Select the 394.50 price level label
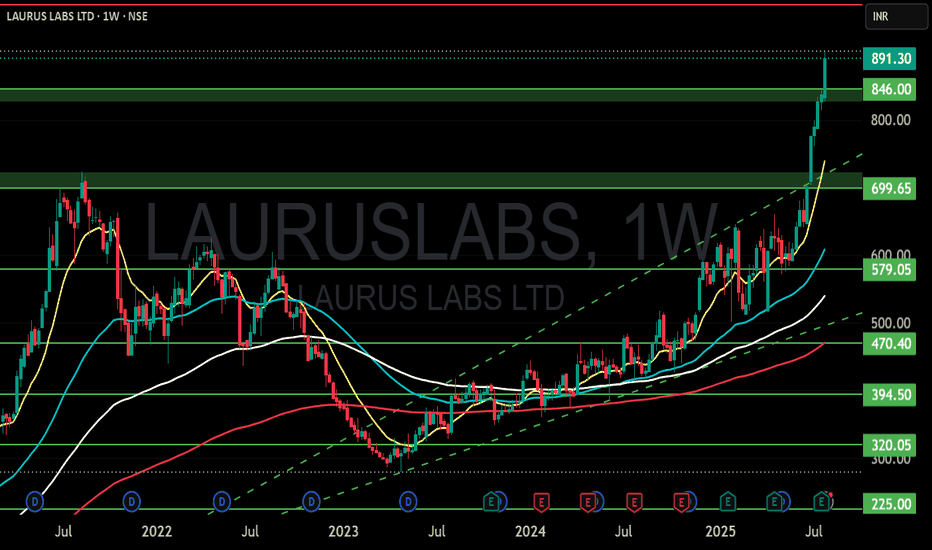 (x=889, y=395)
